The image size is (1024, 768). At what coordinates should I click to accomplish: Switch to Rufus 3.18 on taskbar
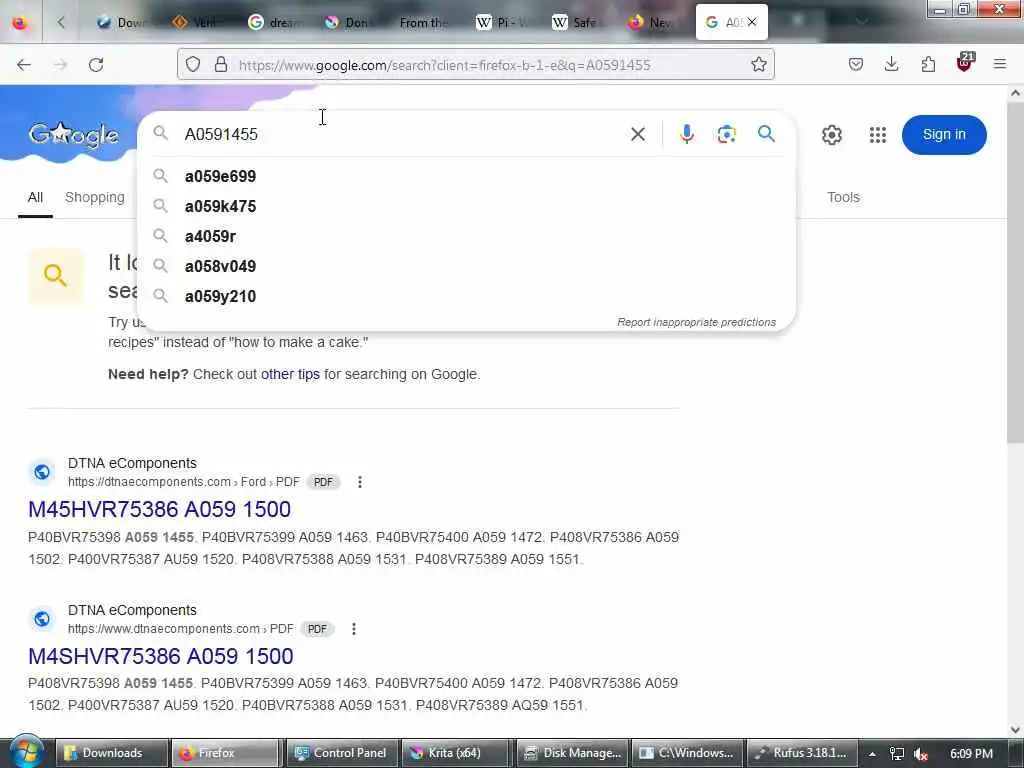(802, 753)
